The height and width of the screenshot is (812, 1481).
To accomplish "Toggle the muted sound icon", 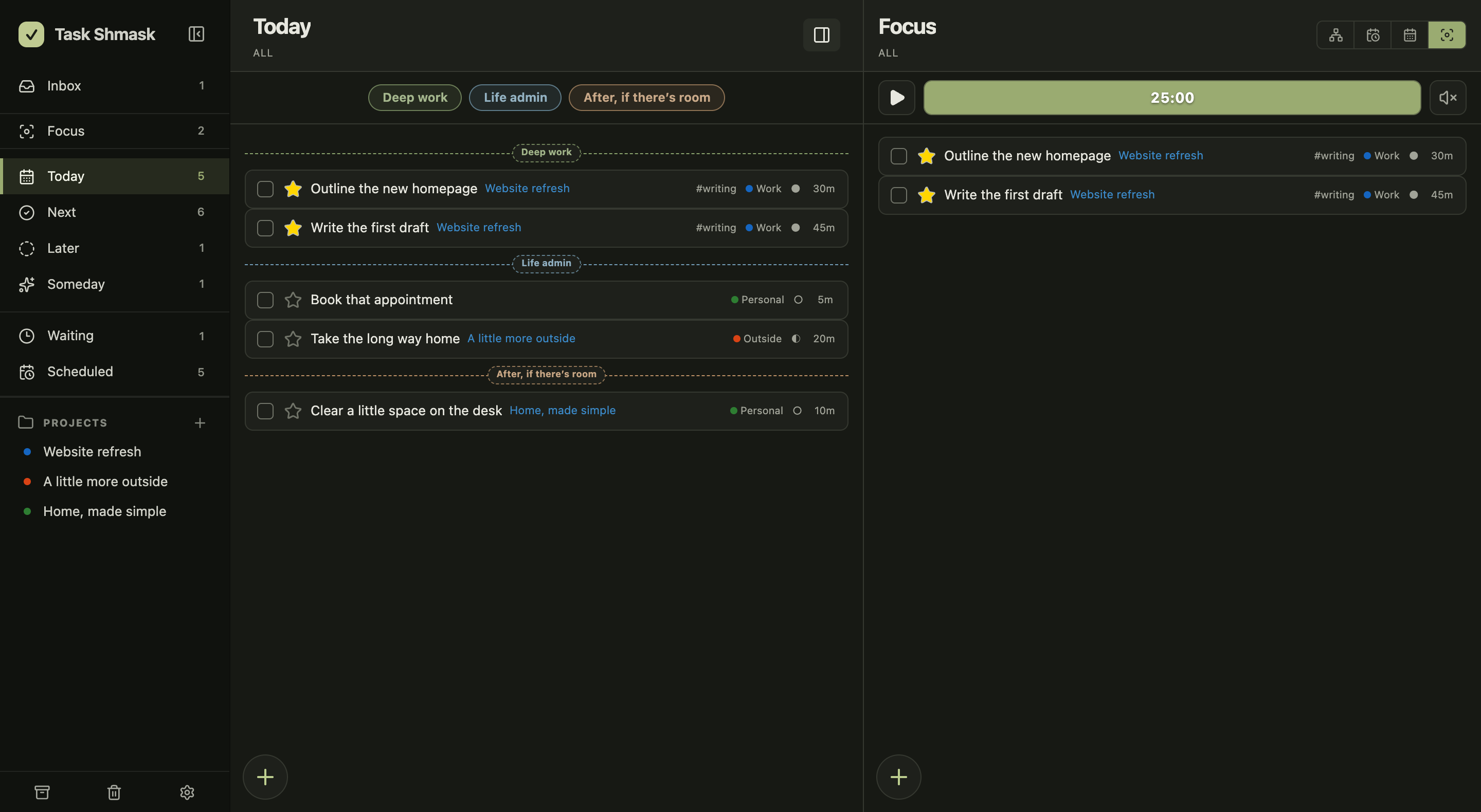I will tap(1447, 98).
